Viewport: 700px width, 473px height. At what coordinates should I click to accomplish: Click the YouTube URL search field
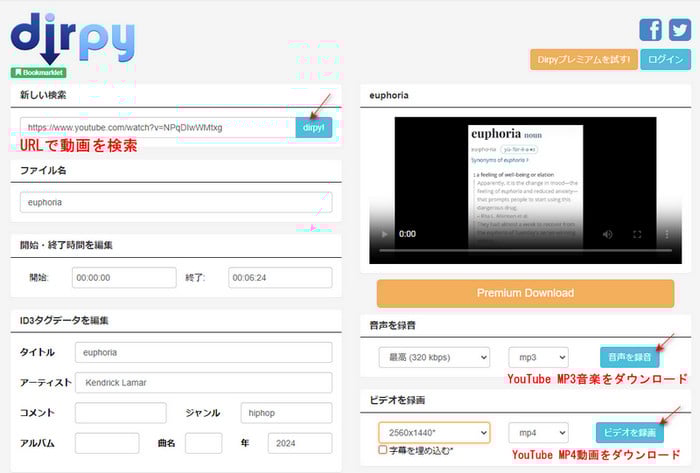158,128
